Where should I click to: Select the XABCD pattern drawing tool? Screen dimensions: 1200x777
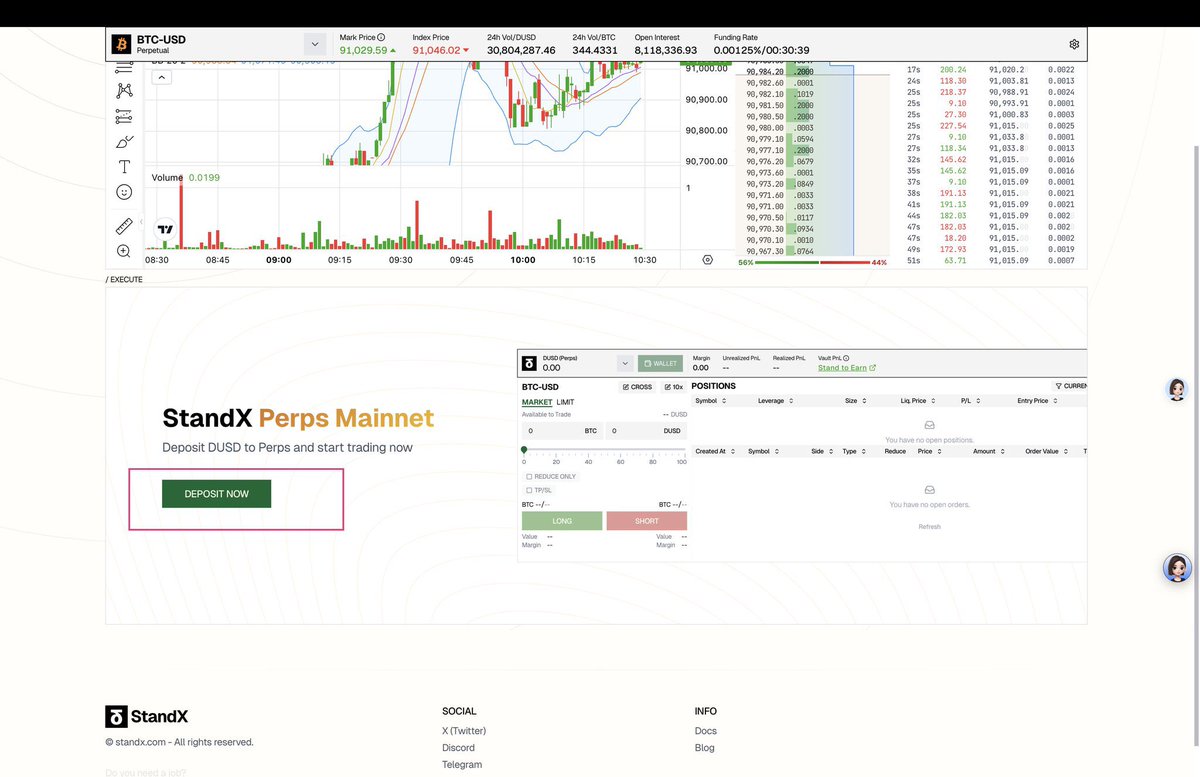(124, 91)
